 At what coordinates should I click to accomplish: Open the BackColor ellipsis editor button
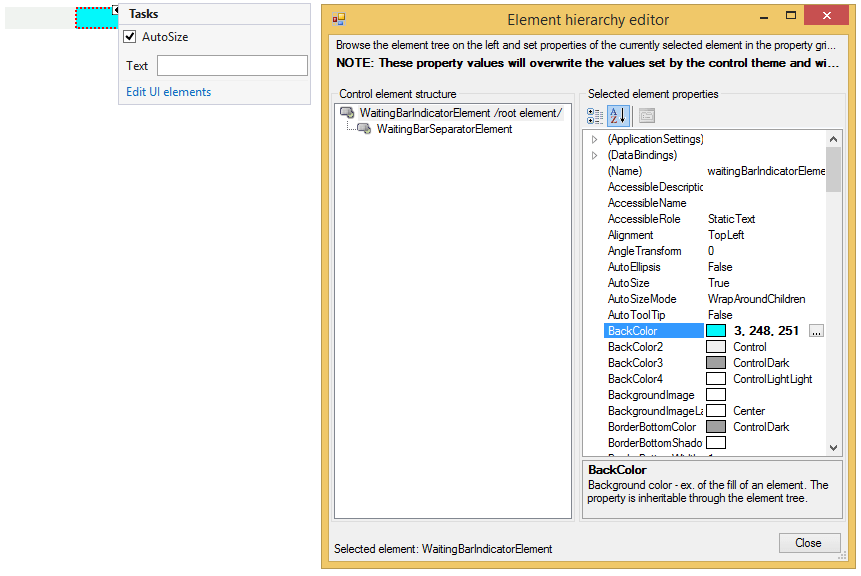point(816,330)
